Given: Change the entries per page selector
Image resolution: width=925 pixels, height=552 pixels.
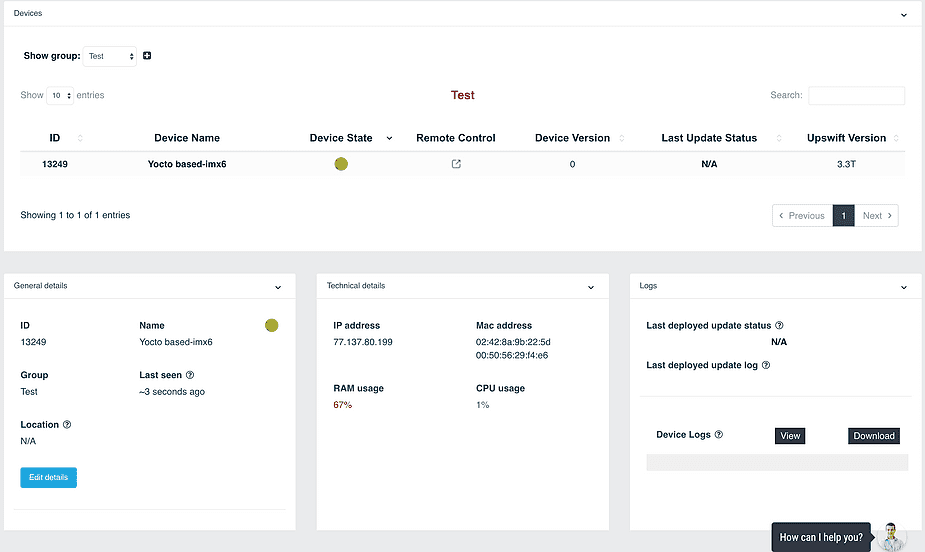Looking at the screenshot, I should click(x=60, y=95).
